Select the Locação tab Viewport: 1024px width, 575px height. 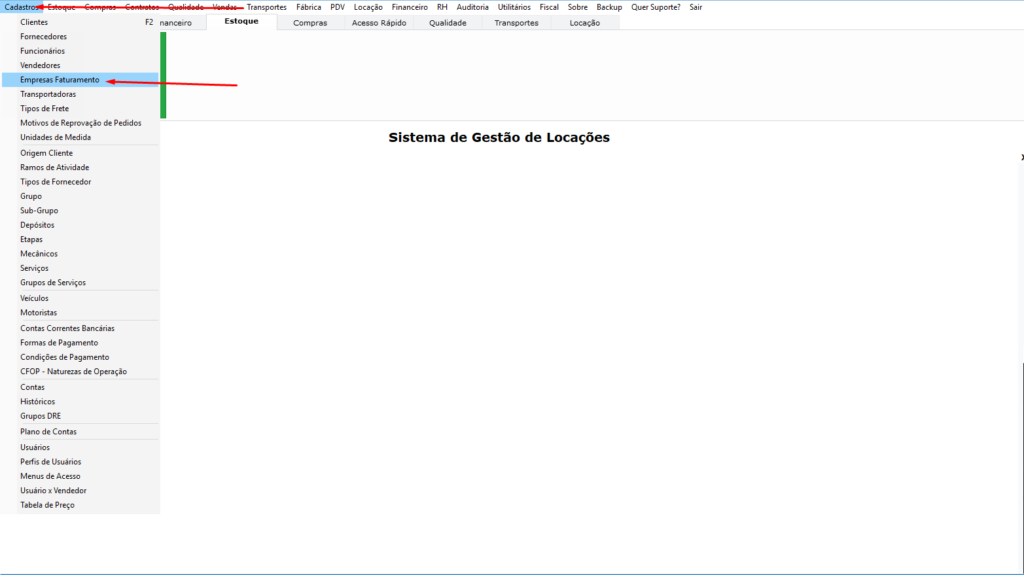tap(584, 23)
